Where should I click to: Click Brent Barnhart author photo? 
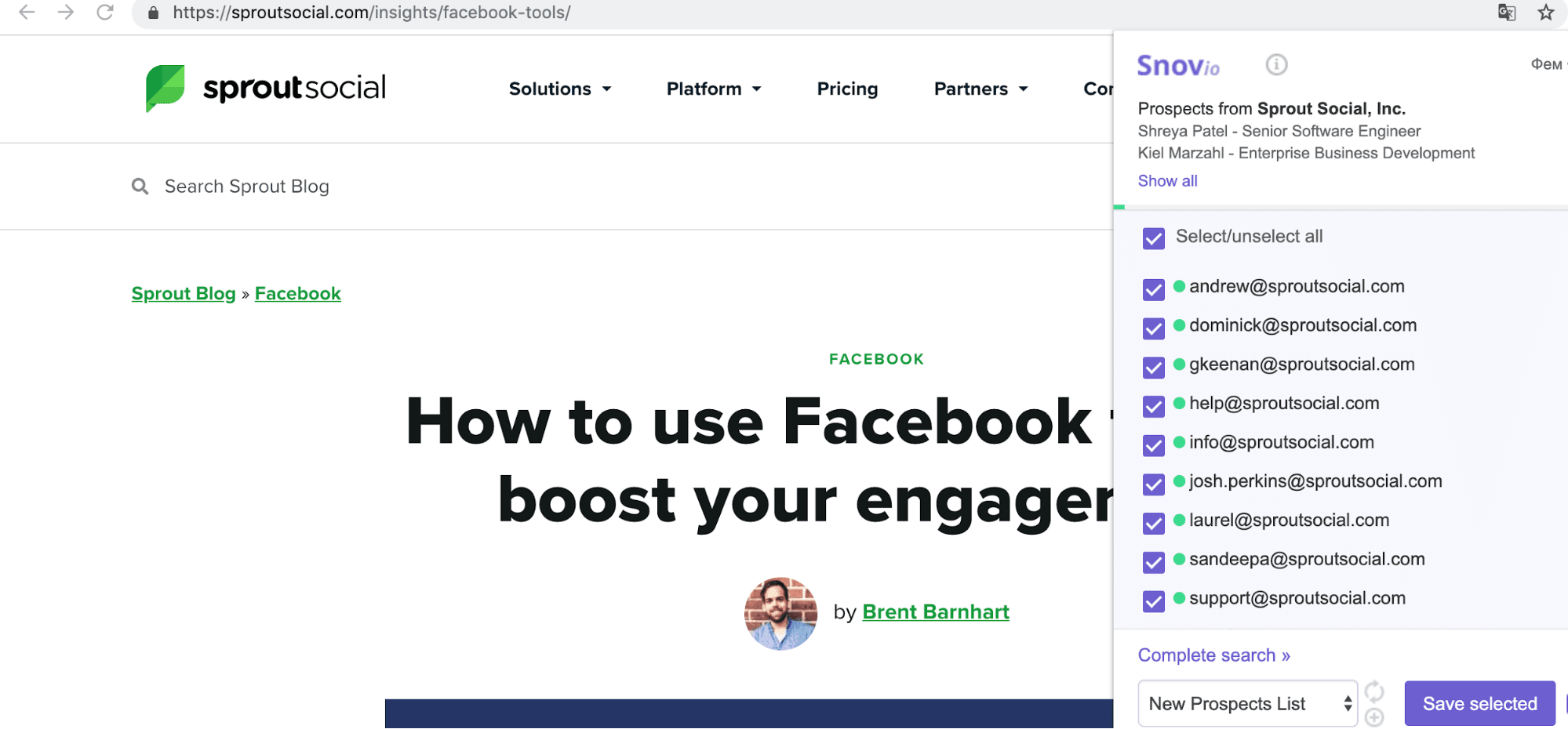pos(780,614)
